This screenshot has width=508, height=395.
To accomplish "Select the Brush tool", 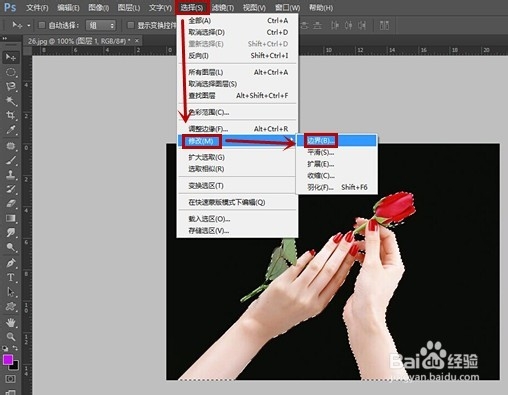I will 11,160.
